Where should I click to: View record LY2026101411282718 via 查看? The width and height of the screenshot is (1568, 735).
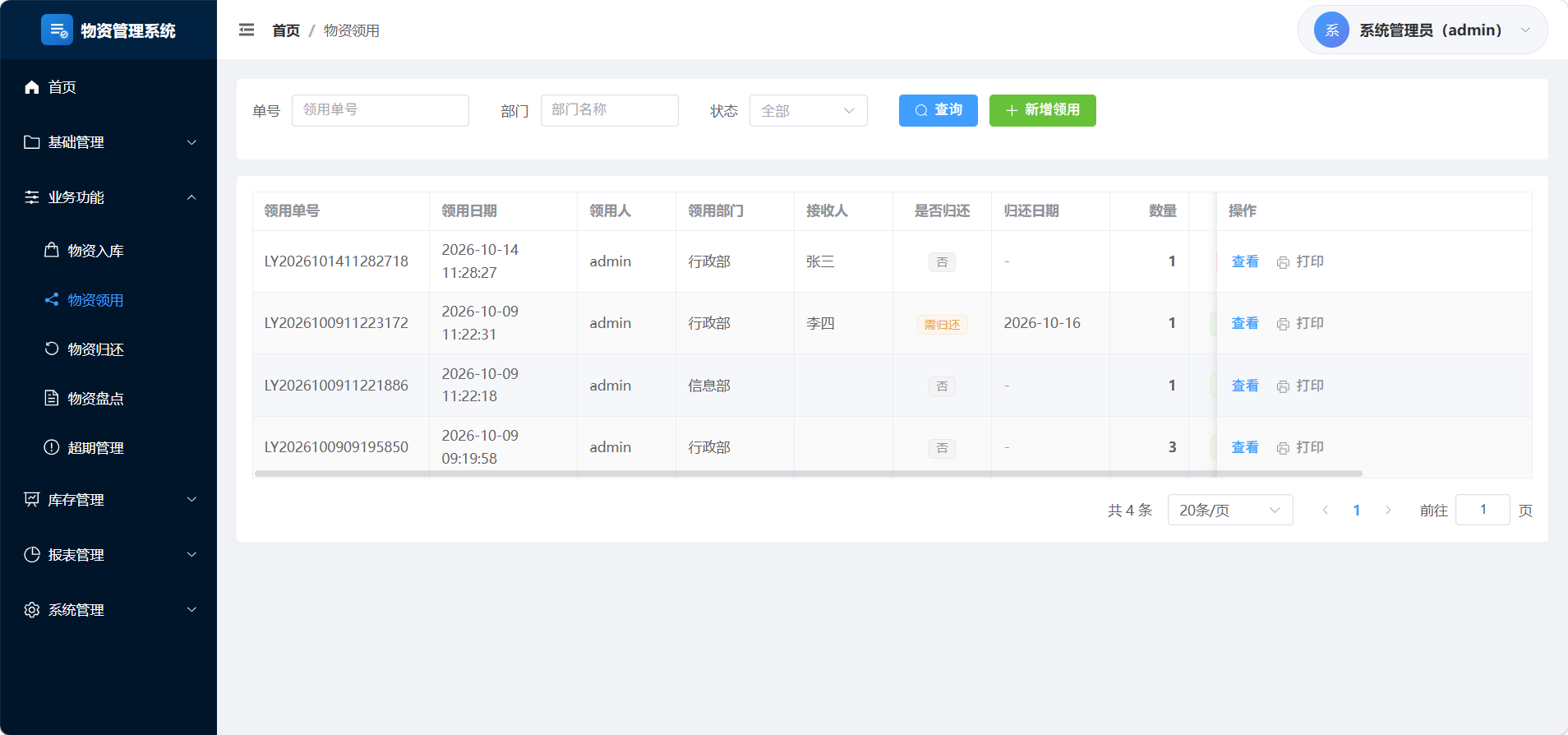pos(1245,261)
